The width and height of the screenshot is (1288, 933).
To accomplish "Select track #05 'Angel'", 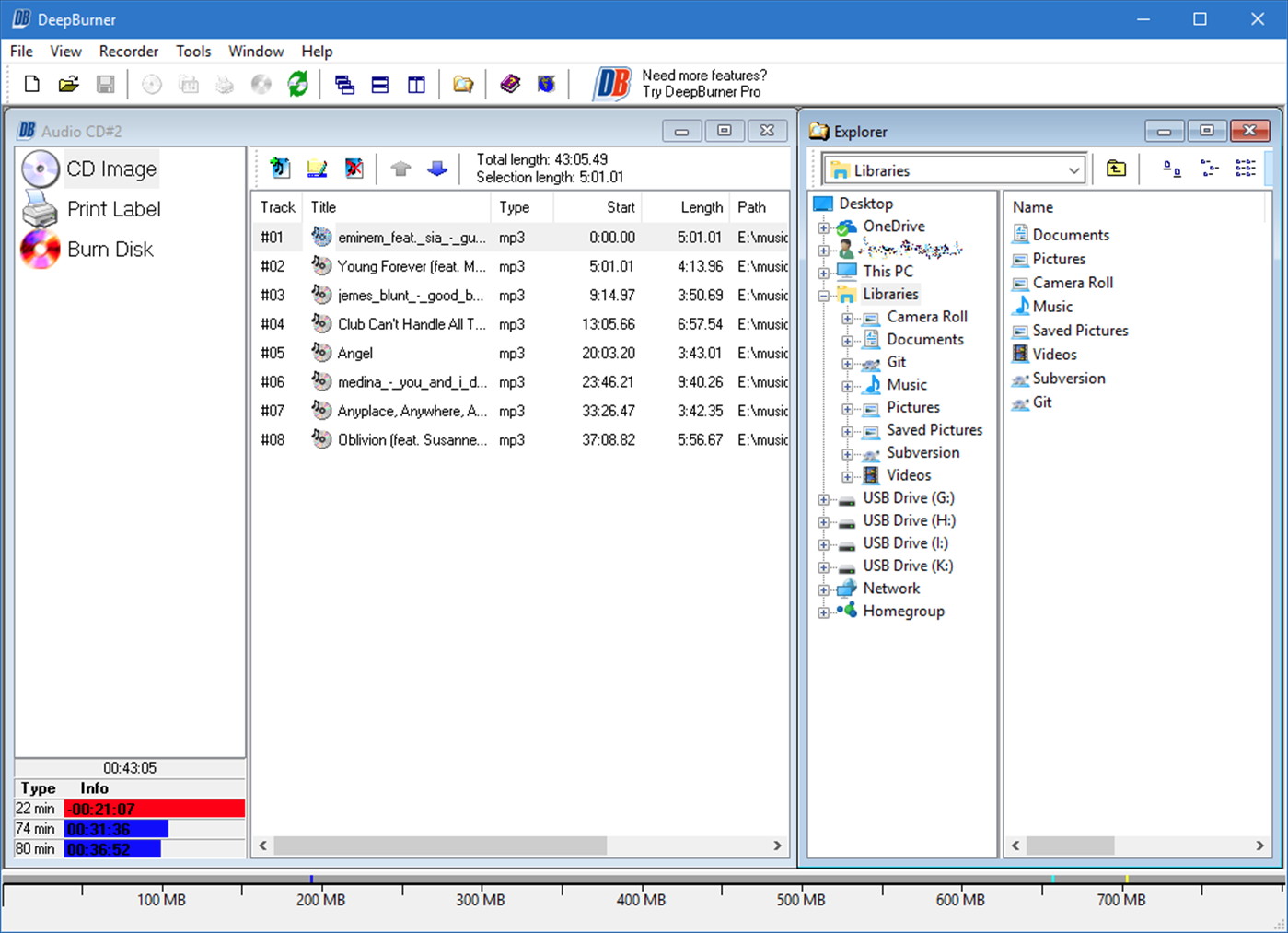I will [x=521, y=353].
